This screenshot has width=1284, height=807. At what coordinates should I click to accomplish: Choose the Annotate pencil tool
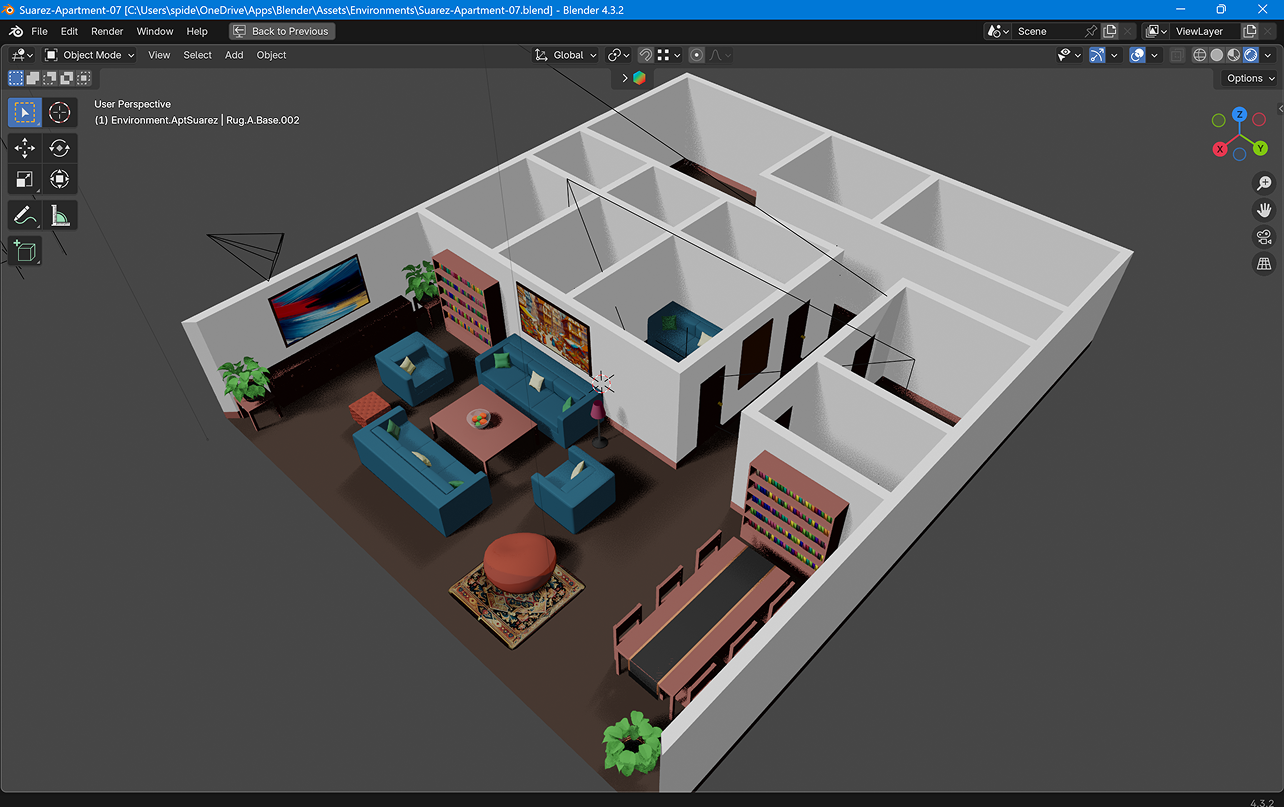click(x=25, y=215)
